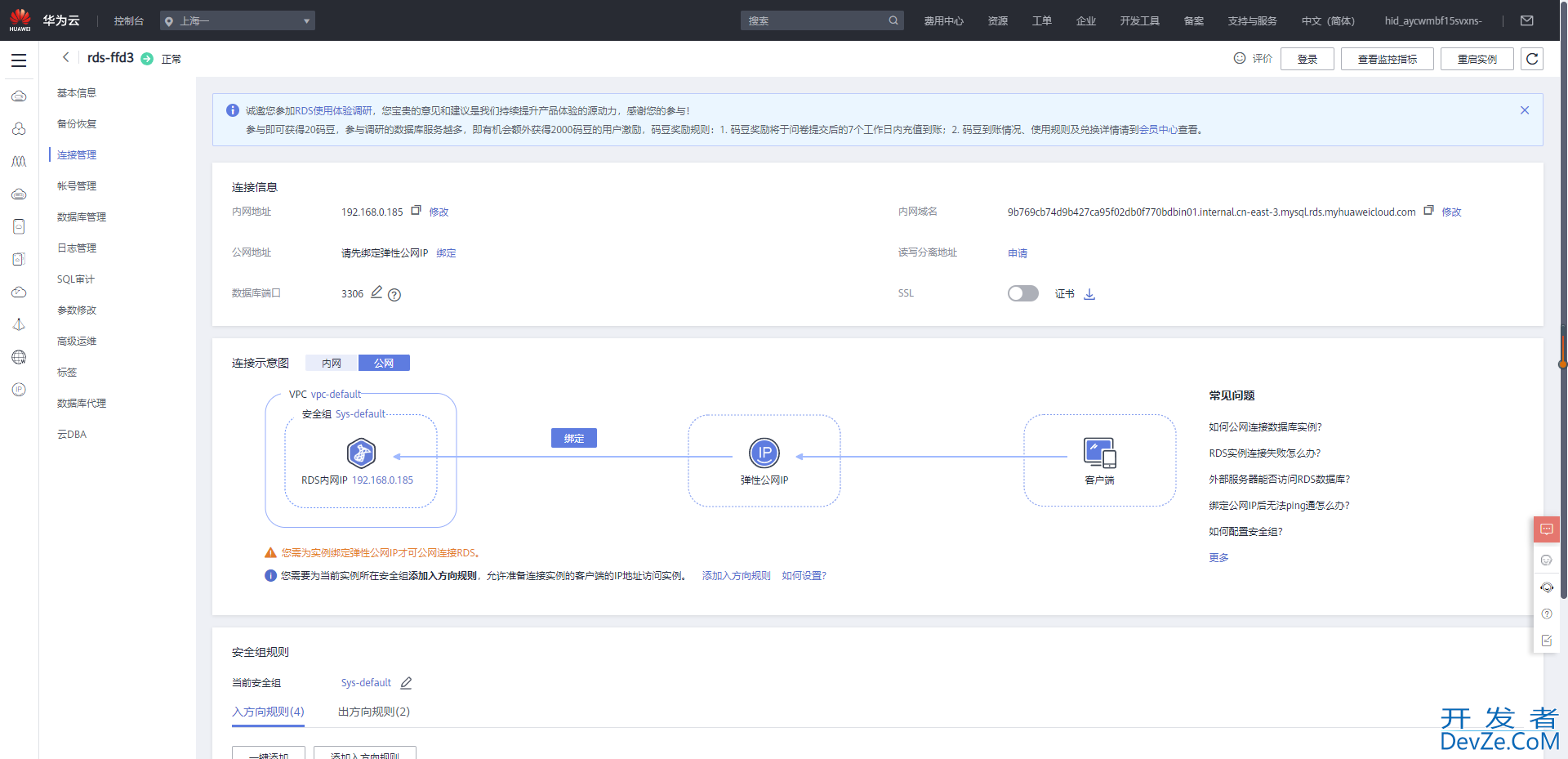The width and height of the screenshot is (1568, 759).
Task: Open the smiley floating feedback icon
Action: (1547, 560)
